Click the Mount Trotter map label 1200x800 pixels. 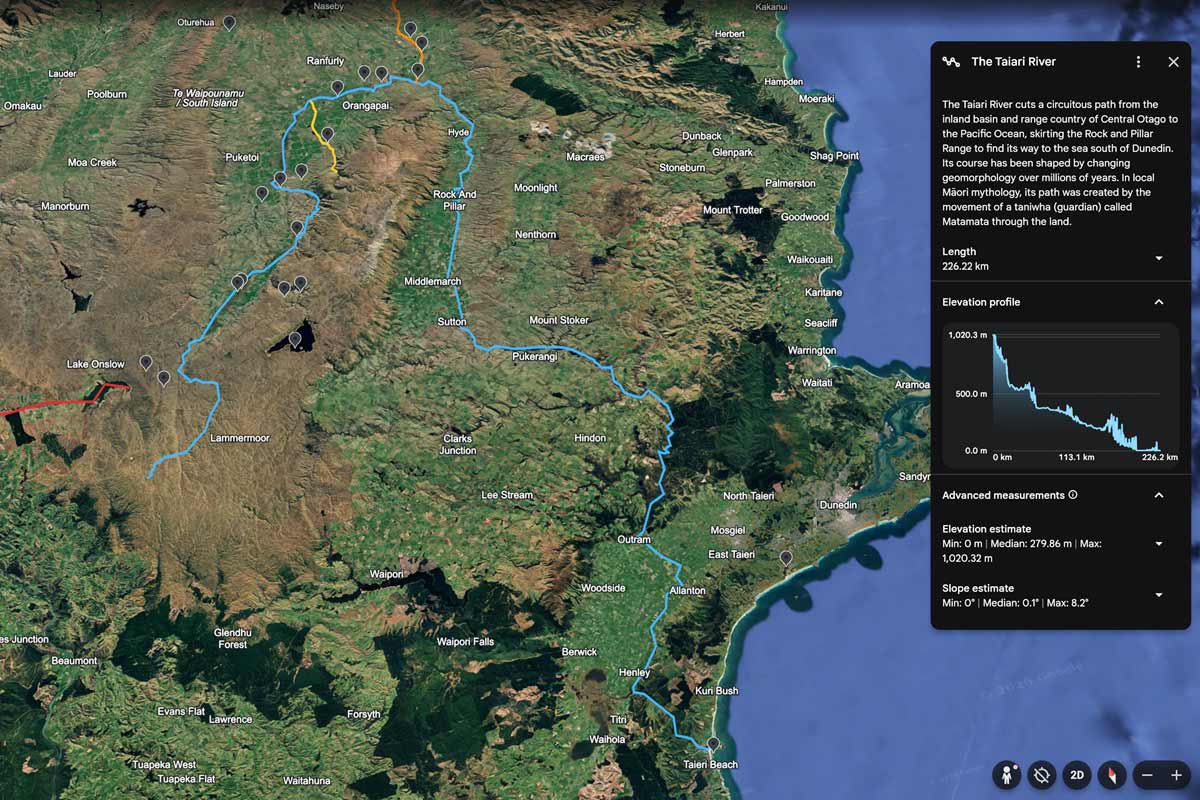[x=733, y=210]
